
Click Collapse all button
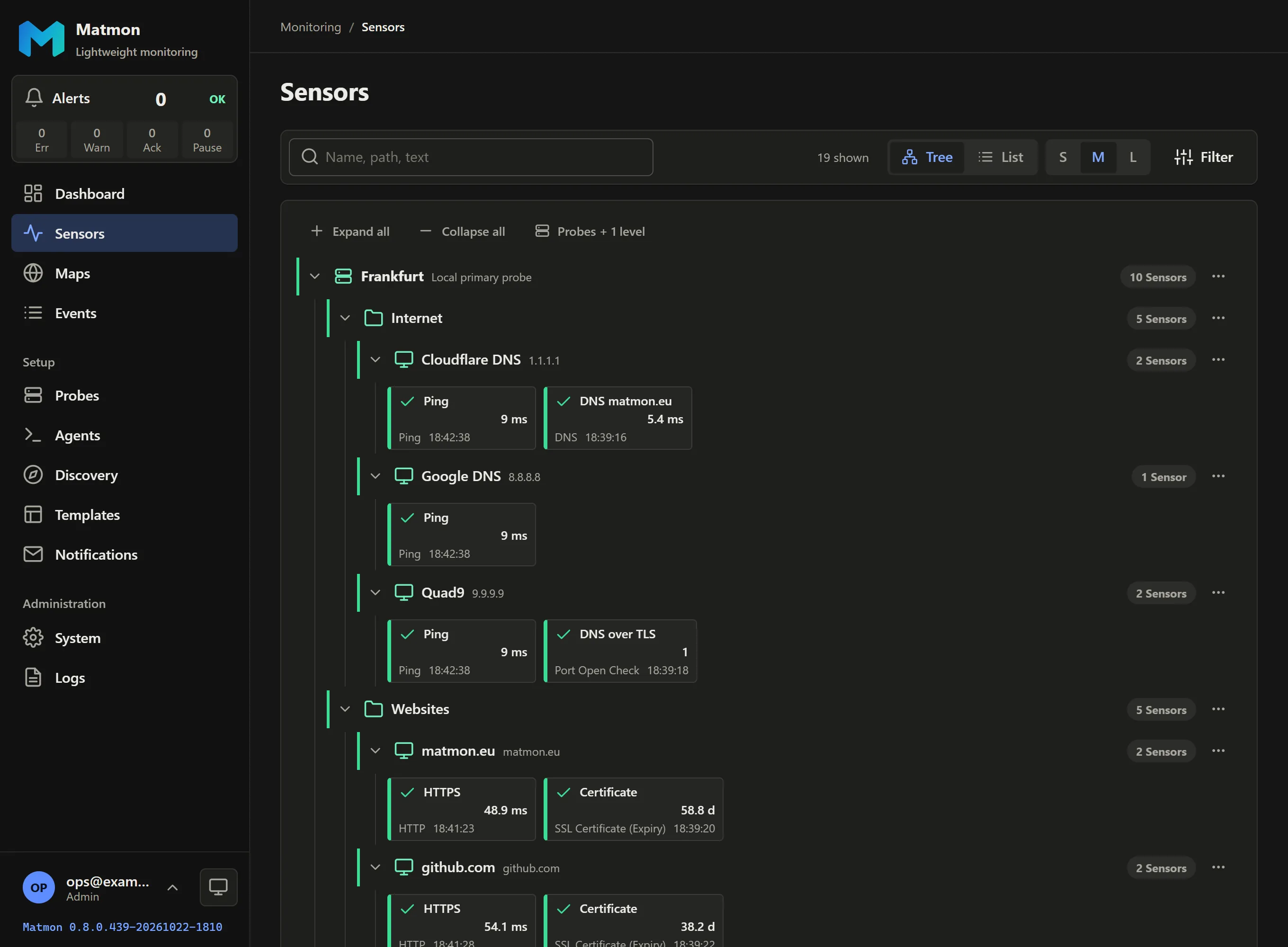point(462,232)
